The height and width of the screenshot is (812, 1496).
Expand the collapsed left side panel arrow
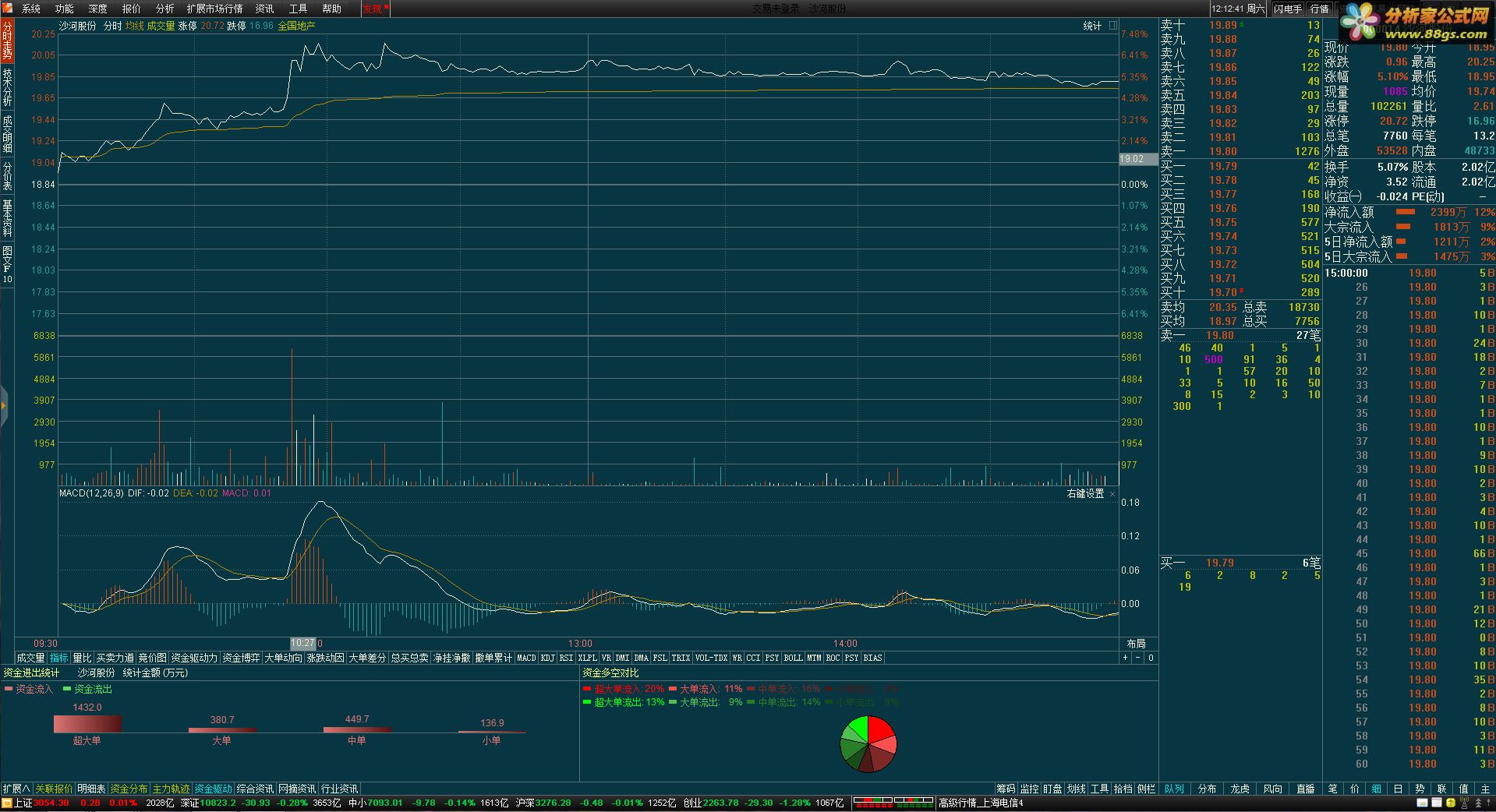pyautogui.click(x=4, y=406)
